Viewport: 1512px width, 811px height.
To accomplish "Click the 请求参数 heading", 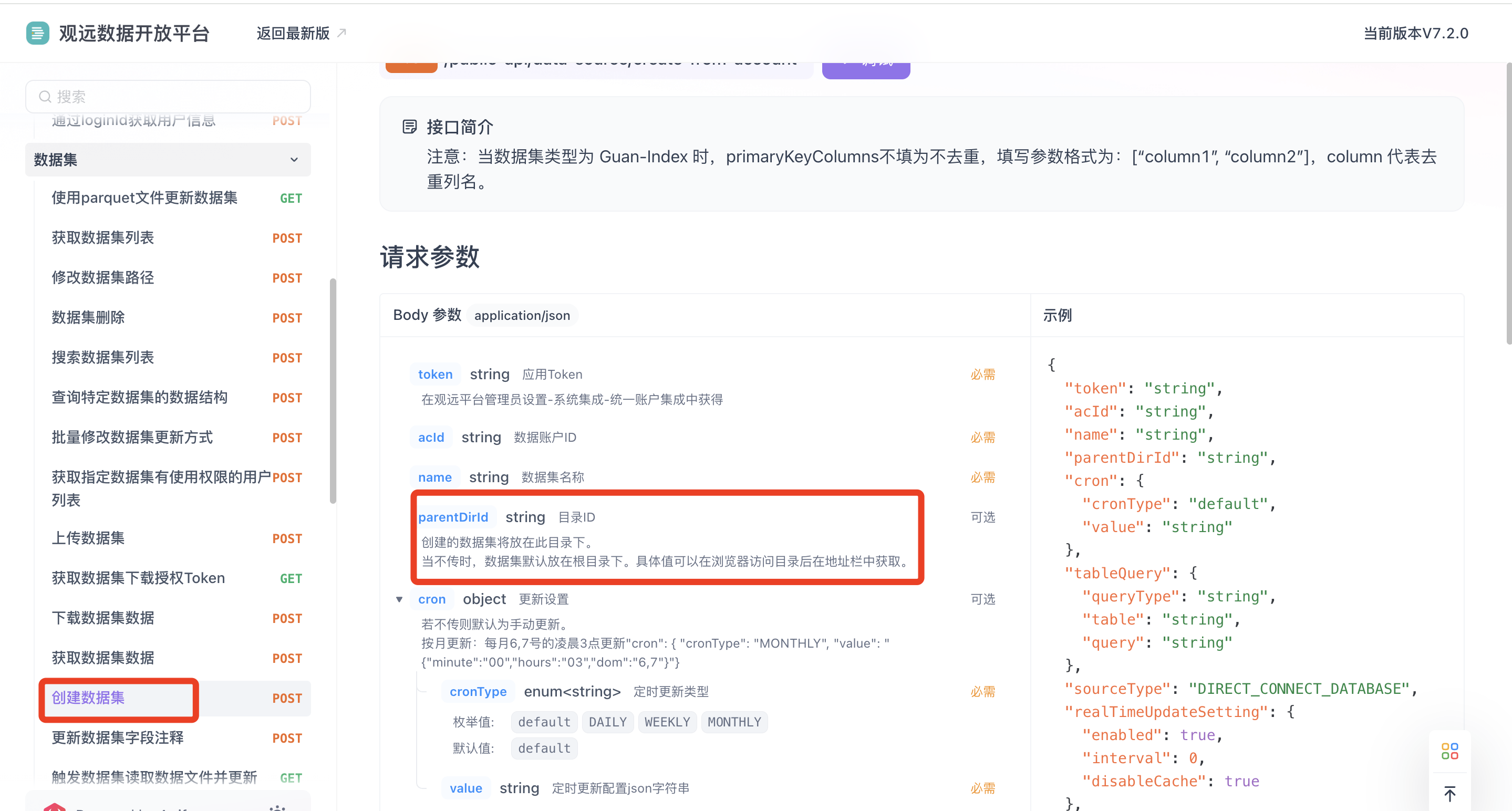I will 430,256.
